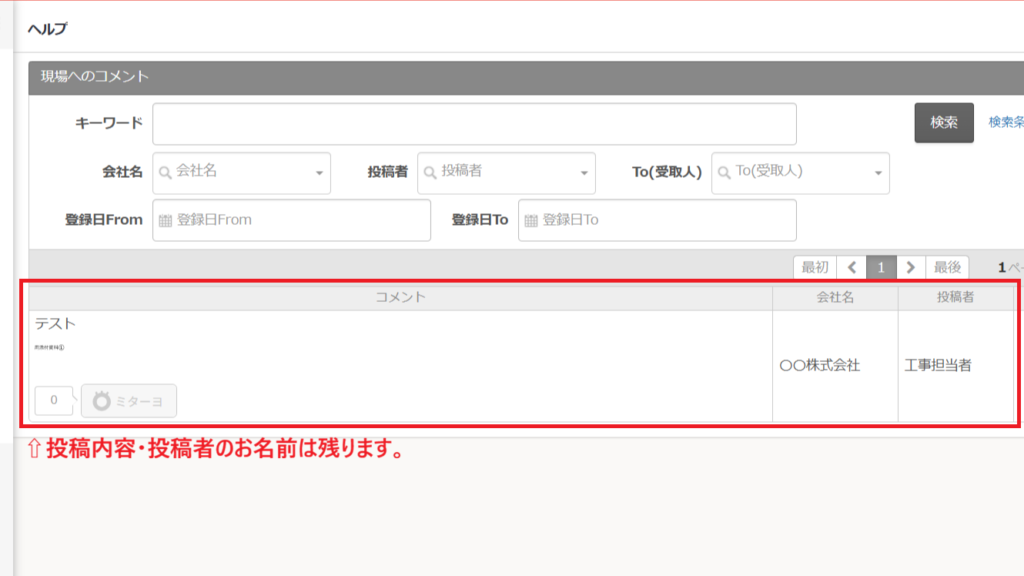Image resolution: width=1024 pixels, height=576 pixels.
Task: Click the calendar icon in 登録日From field
Action: (x=166, y=220)
